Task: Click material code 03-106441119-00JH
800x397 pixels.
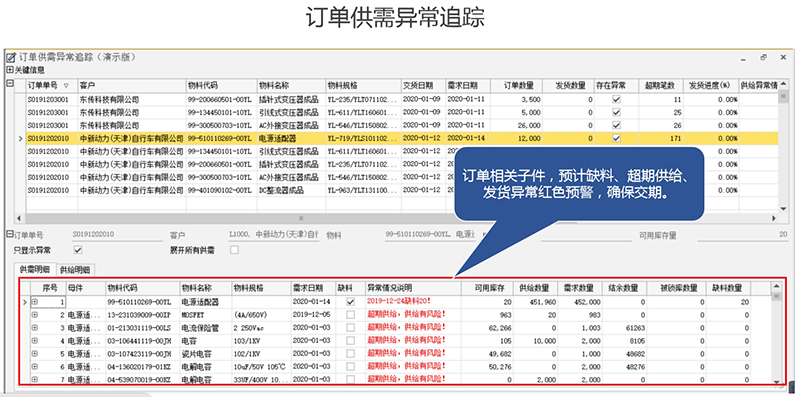Action: pos(139,341)
